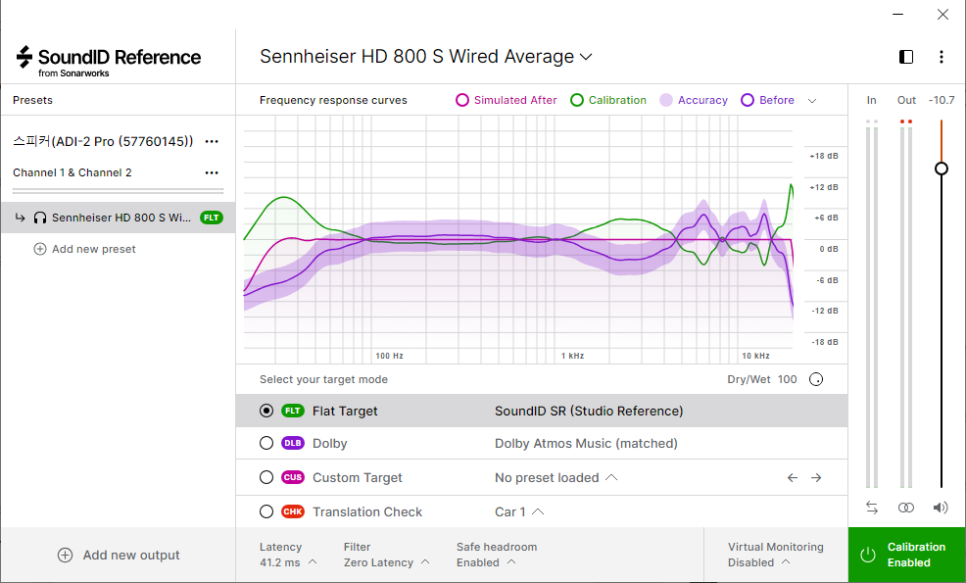Open the No preset loaded dropdown
Image resolution: width=966 pixels, height=583 pixels.
coord(556,478)
